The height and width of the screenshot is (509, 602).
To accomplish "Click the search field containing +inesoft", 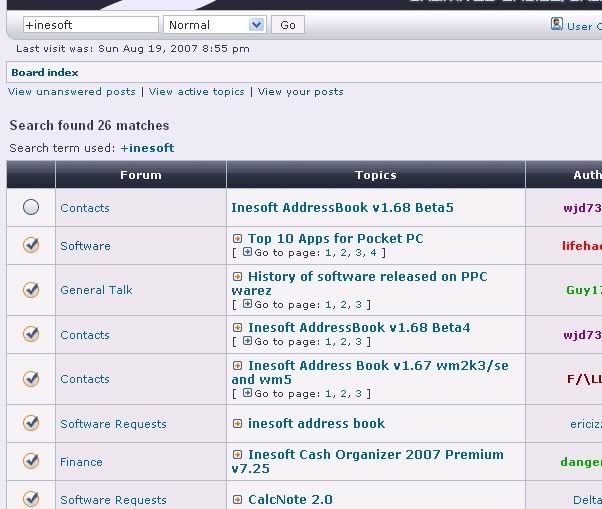I will 89,25.
